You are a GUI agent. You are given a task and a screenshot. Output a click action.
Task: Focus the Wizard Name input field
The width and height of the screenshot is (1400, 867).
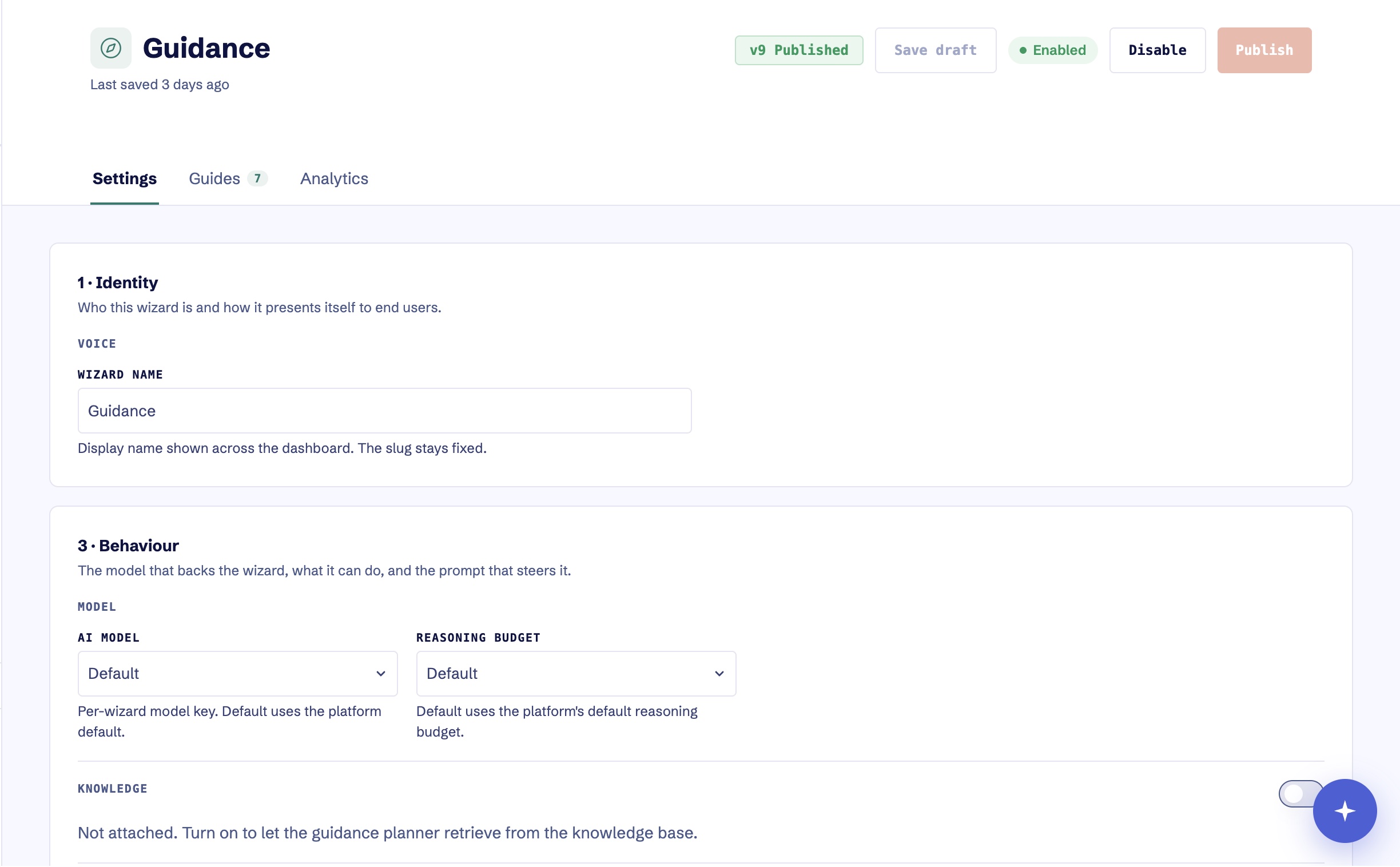(x=385, y=411)
